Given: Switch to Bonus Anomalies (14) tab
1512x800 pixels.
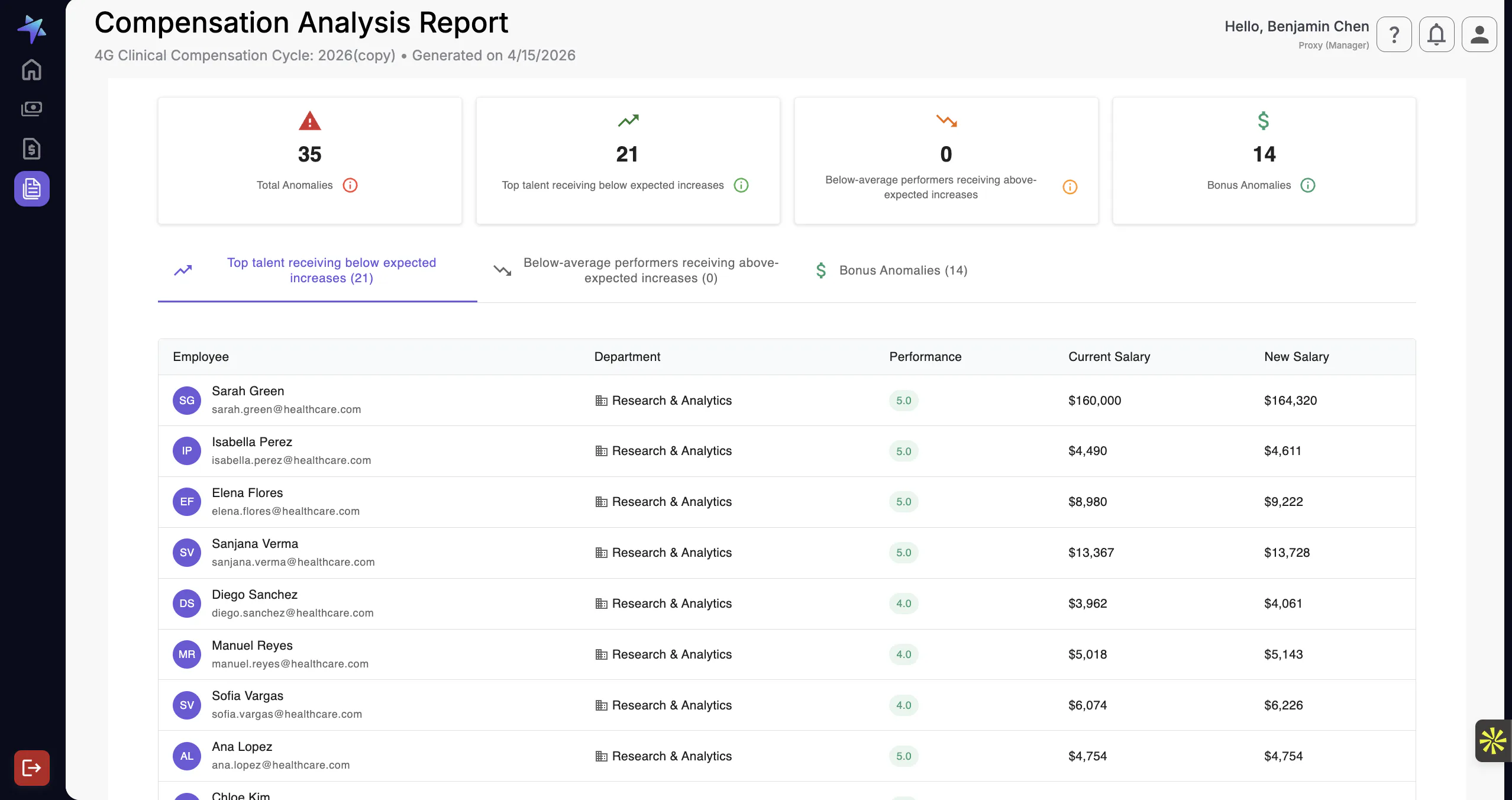Looking at the screenshot, I should pyautogui.click(x=891, y=270).
